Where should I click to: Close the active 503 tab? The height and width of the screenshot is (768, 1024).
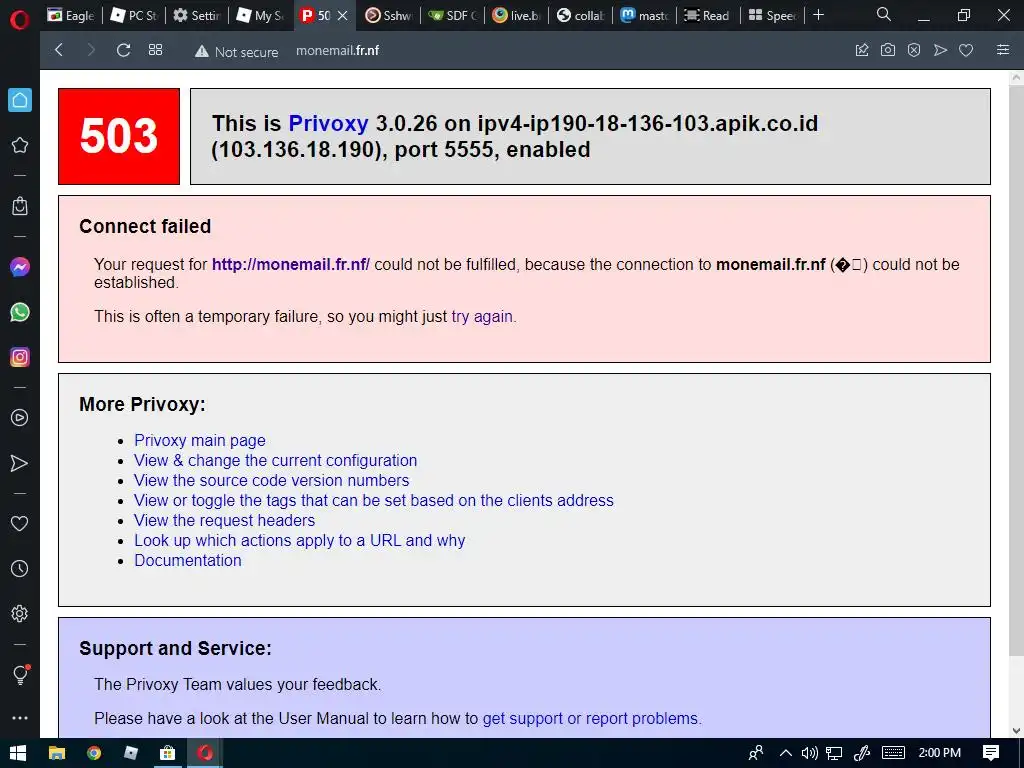coord(342,15)
